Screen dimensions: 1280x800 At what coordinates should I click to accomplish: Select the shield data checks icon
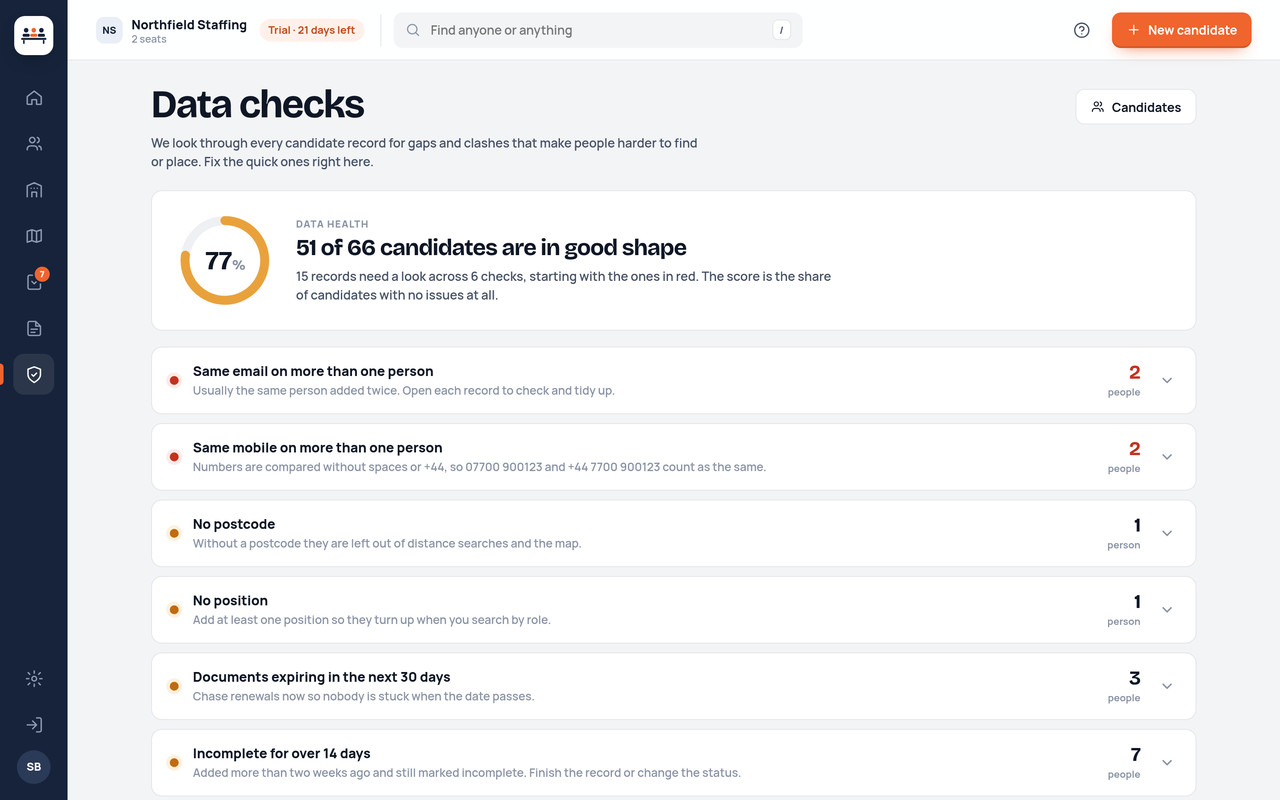34,374
